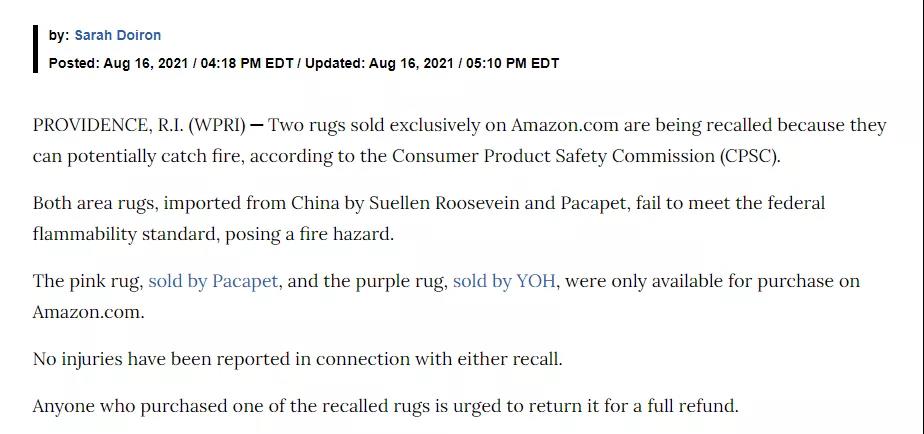
Task: Click "Amazon.com." at the third paragraph's end
Action: [x=88, y=312]
